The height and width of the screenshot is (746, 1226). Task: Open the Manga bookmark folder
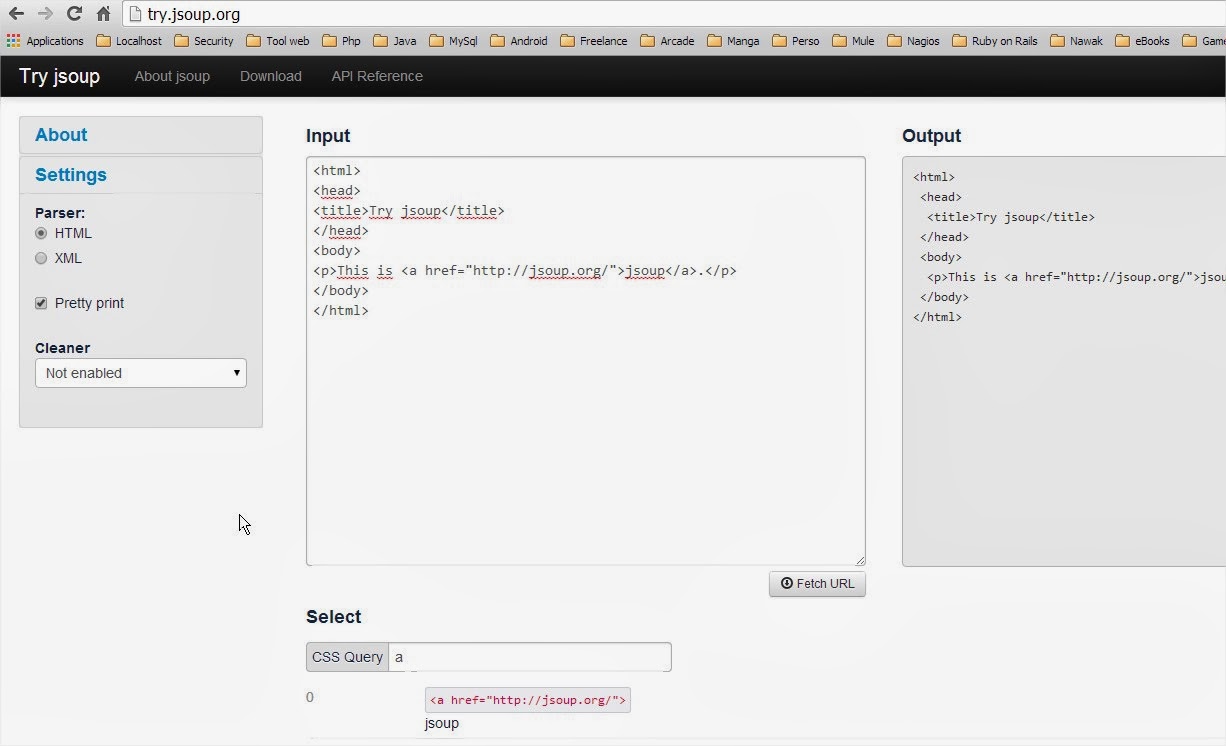[733, 41]
